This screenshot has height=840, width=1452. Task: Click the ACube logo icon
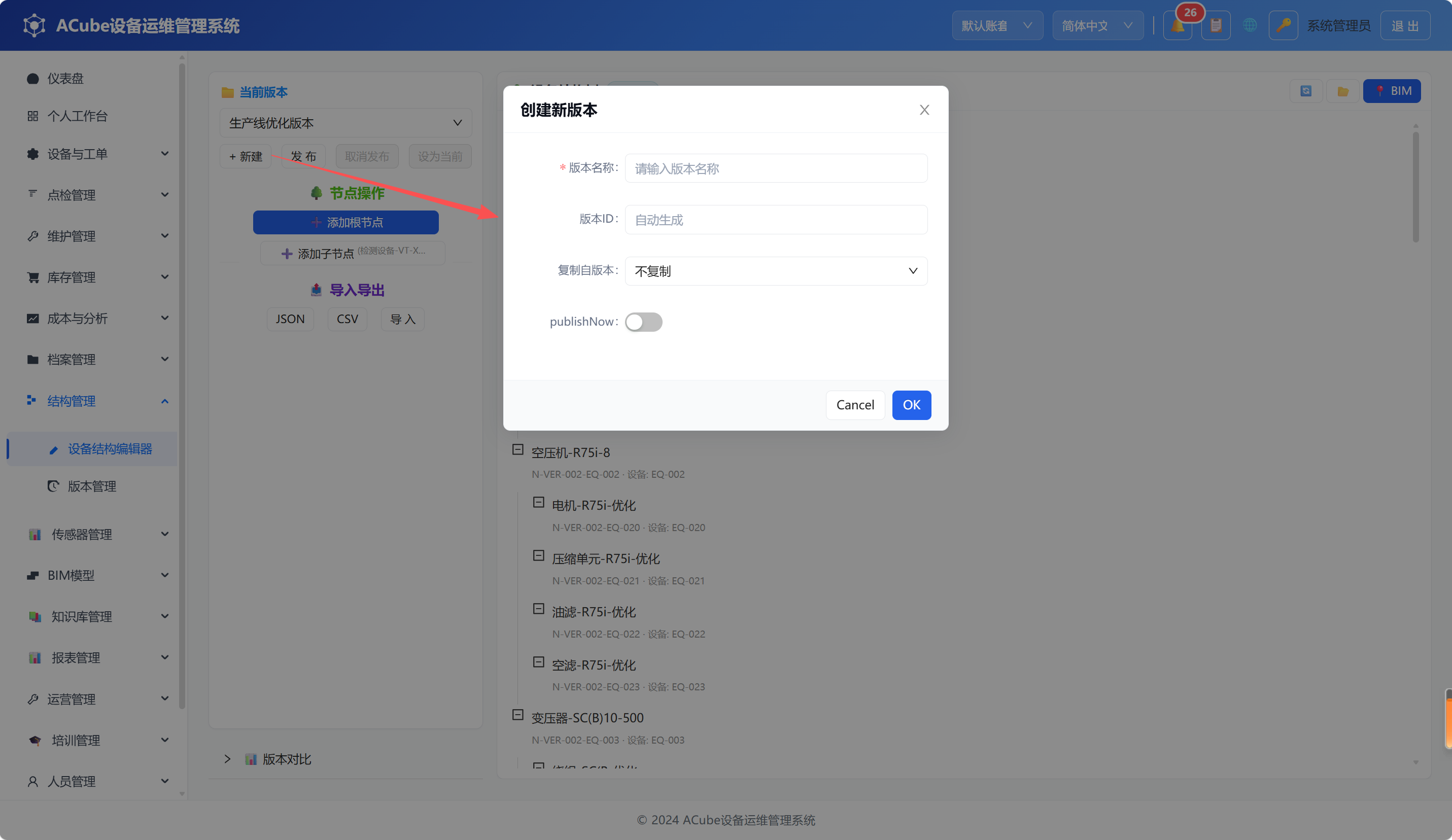(x=34, y=25)
